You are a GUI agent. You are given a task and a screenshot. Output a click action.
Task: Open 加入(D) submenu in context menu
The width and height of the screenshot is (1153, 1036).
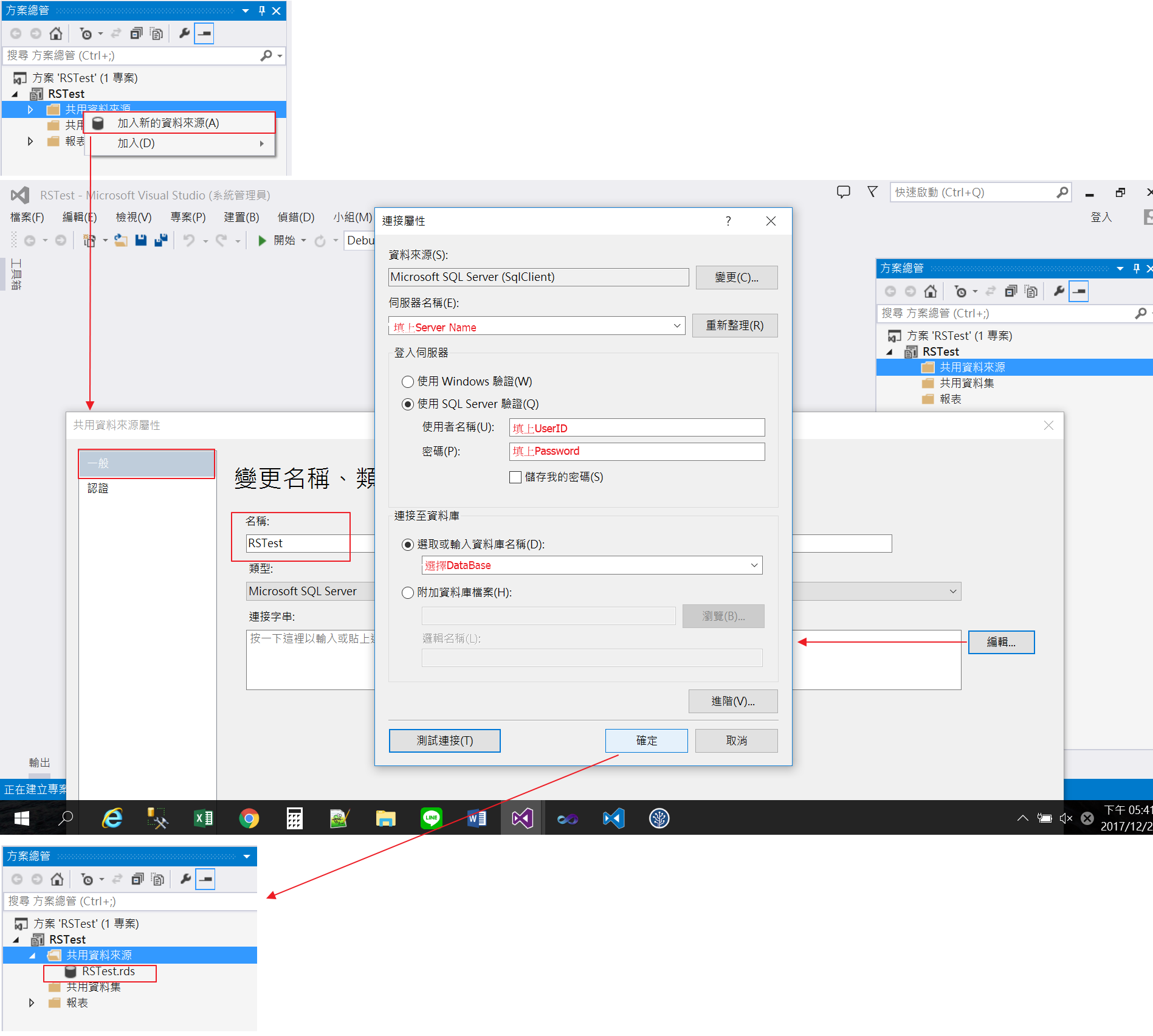(179, 143)
